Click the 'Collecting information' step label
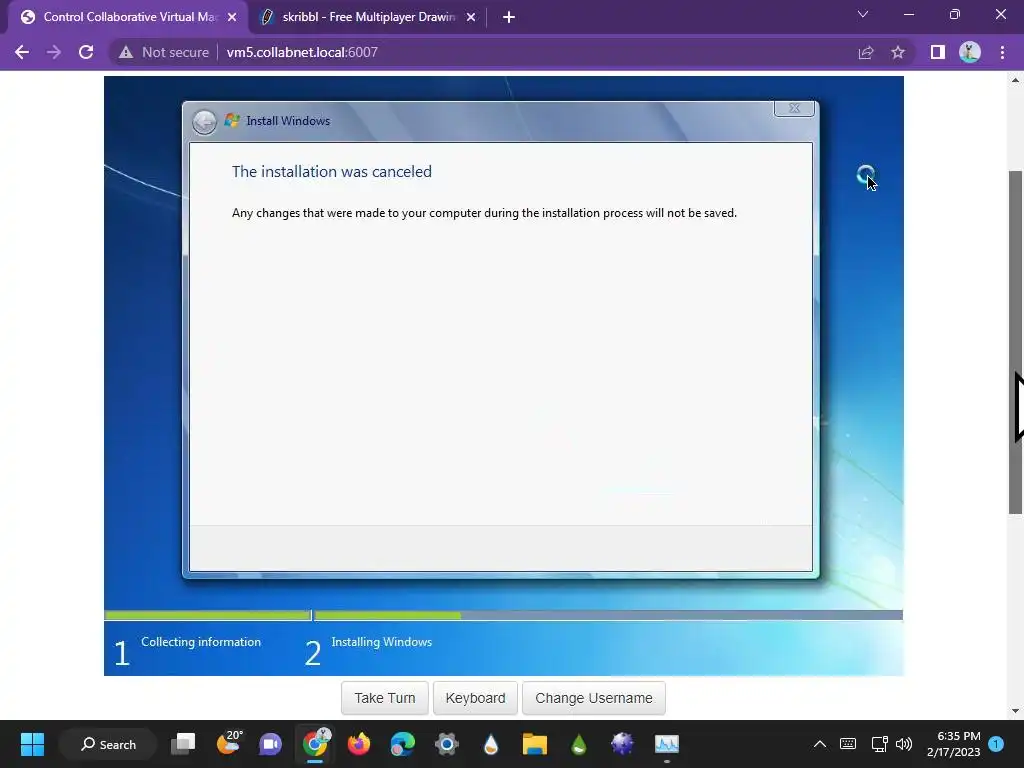 (x=201, y=642)
